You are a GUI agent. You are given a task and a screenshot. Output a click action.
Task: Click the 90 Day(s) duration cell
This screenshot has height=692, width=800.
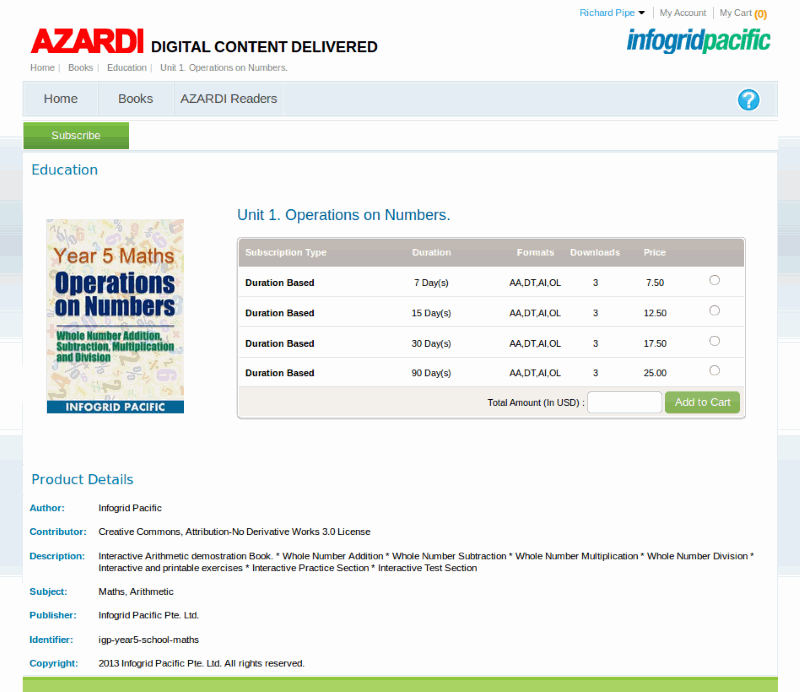click(432, 373)
